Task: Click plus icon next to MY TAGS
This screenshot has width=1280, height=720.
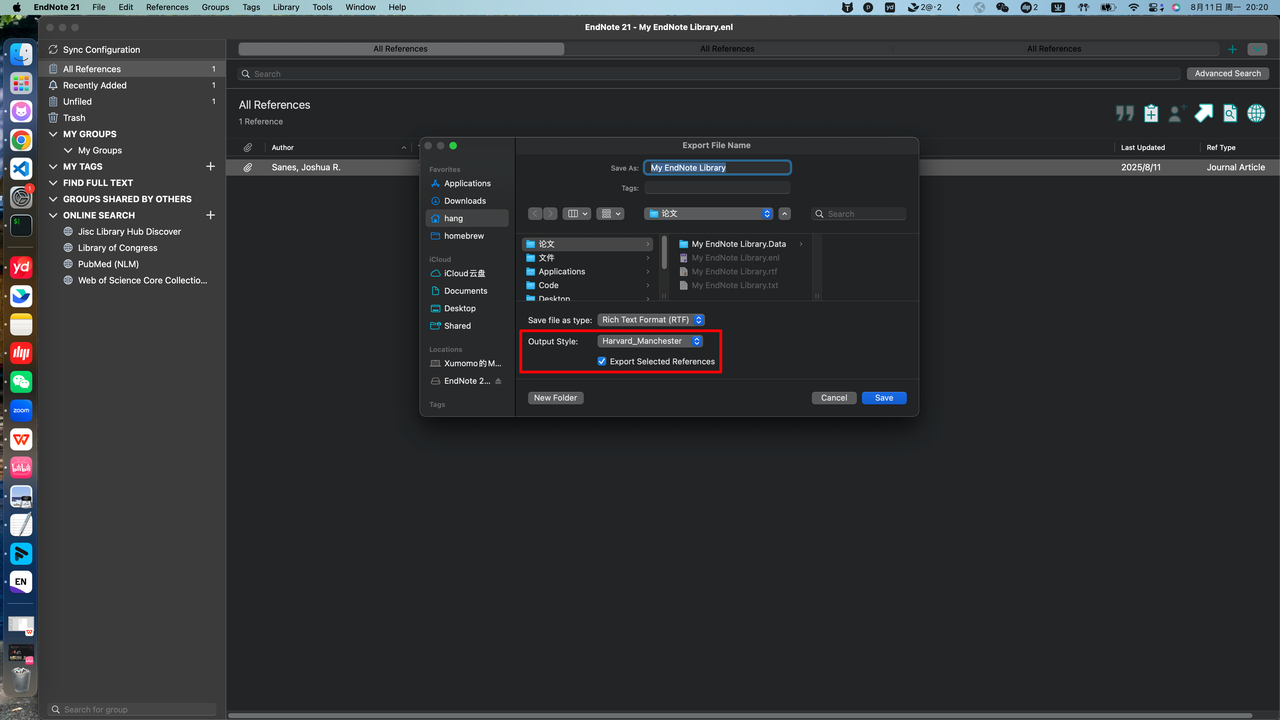Action: coord(210,166)
